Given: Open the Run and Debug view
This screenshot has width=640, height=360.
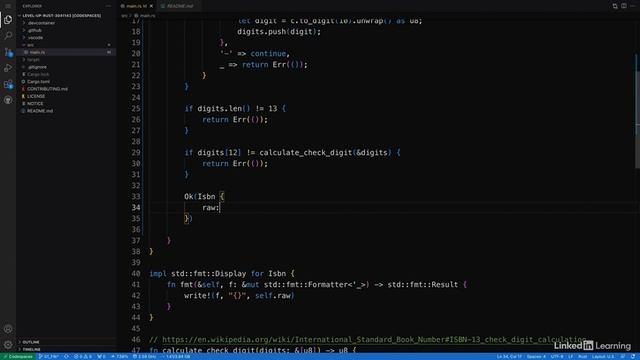Looking at the screenshot, I should [8, 68].
